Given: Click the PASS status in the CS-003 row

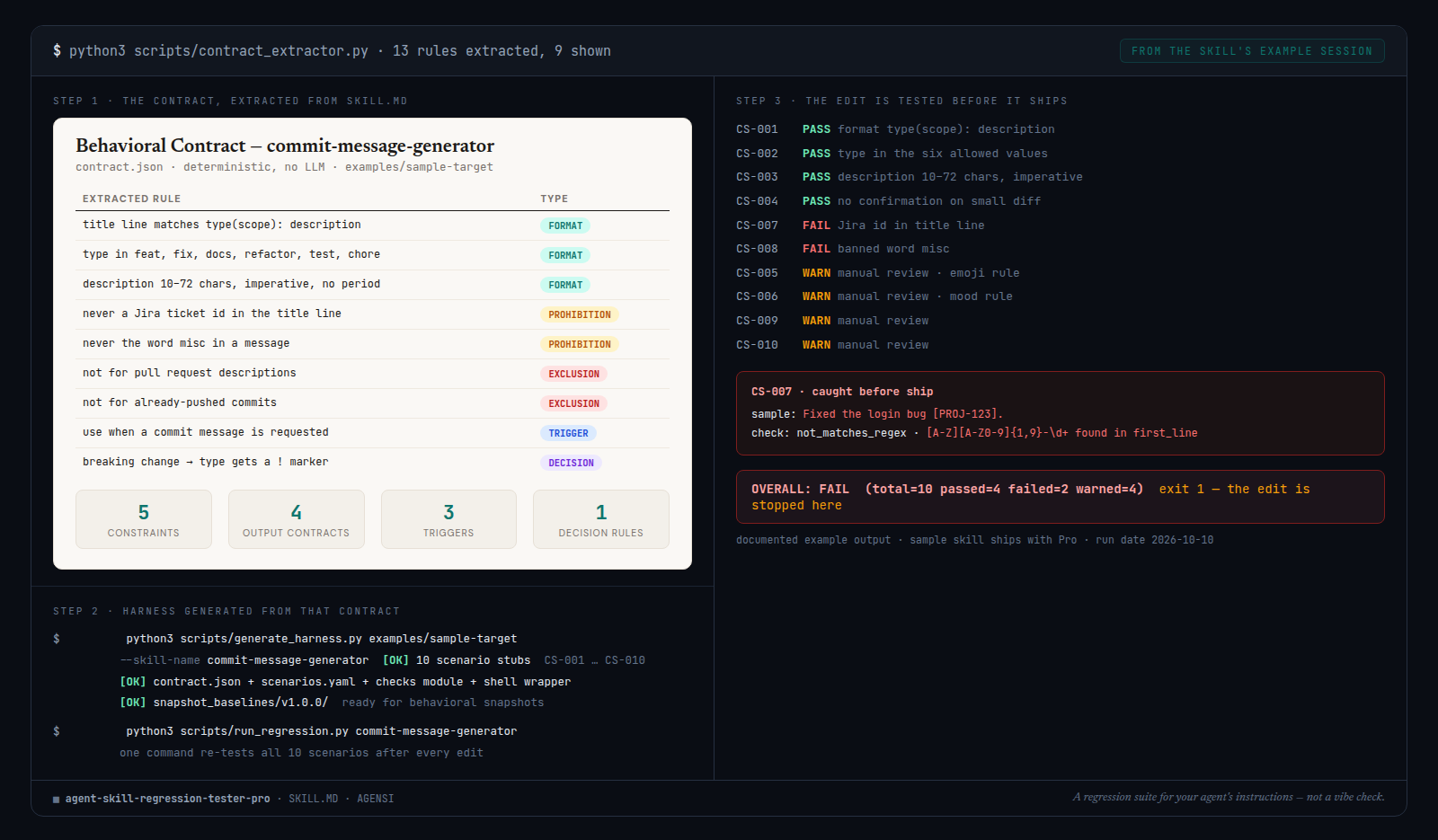Looking at the screenshot, I should (x=816, y=177).
